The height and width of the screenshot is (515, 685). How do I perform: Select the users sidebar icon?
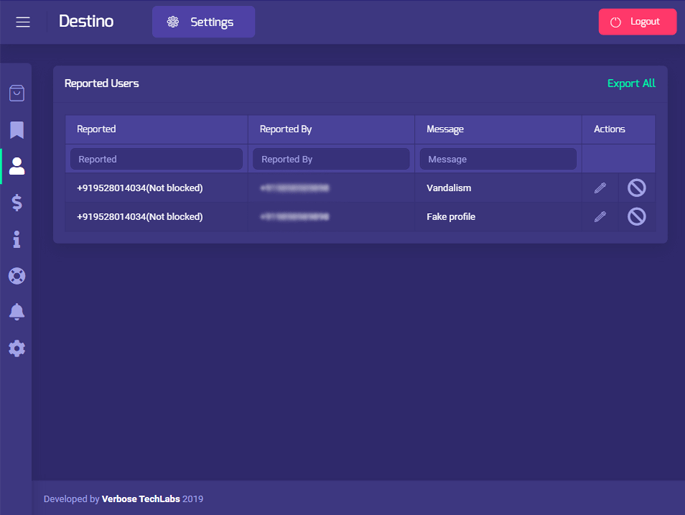coord(17,166)
